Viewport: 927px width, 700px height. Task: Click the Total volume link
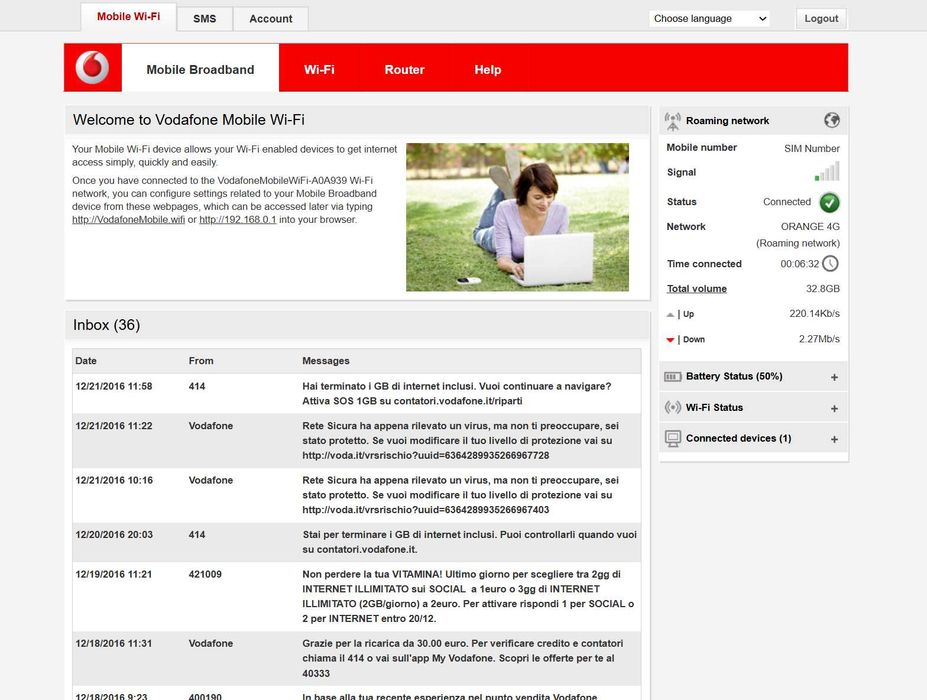click(x=696, y=289)
